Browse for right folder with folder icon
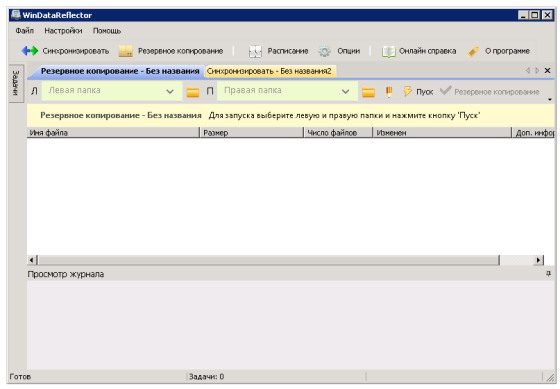This screenshot has height=389, width=560. click(x=368, y=92)
